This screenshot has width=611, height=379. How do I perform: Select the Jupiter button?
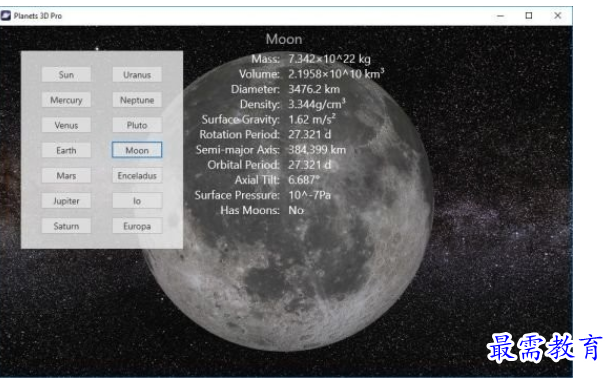point(66,201)
